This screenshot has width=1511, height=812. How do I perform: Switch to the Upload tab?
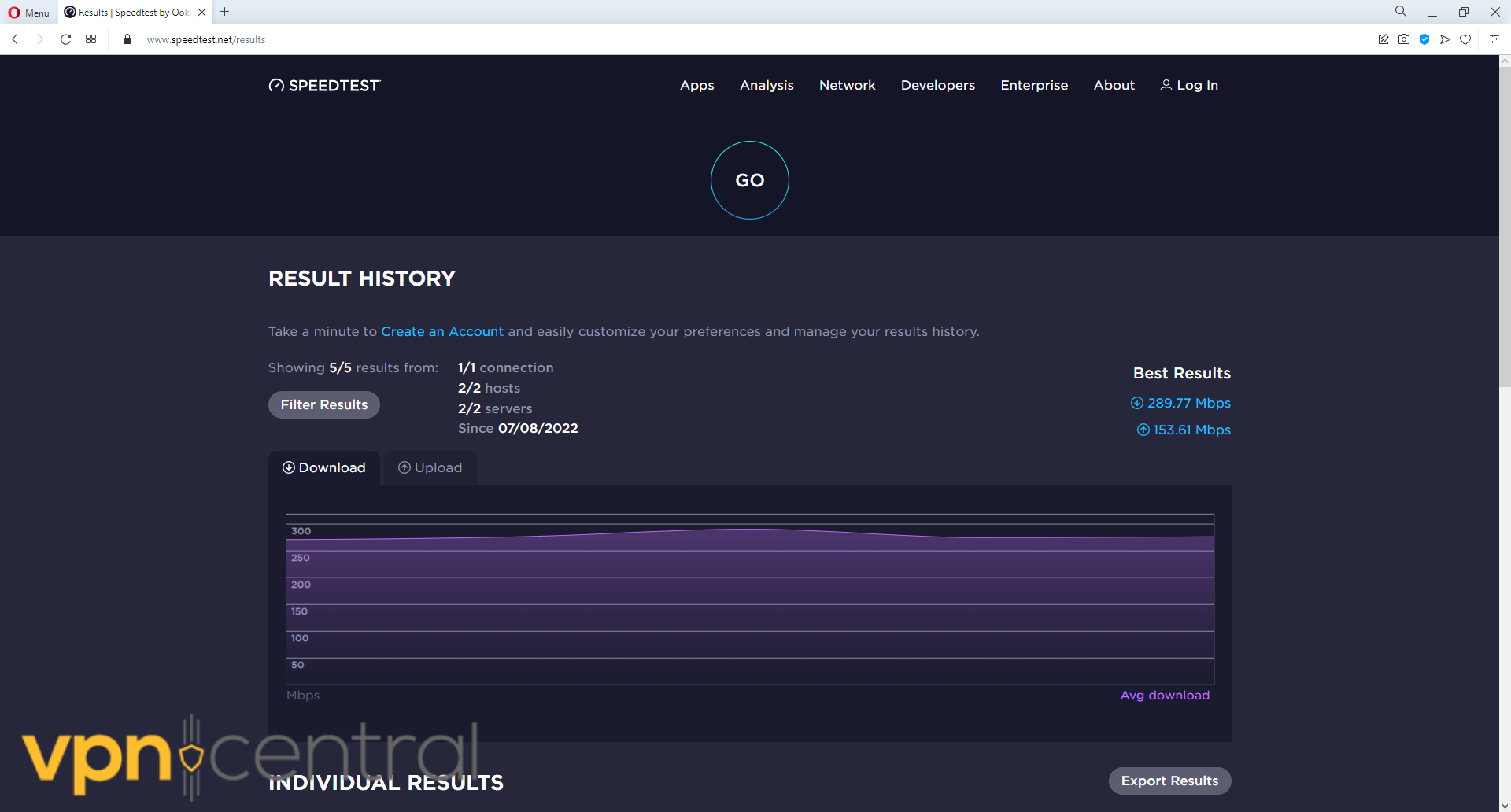point(430,467)
